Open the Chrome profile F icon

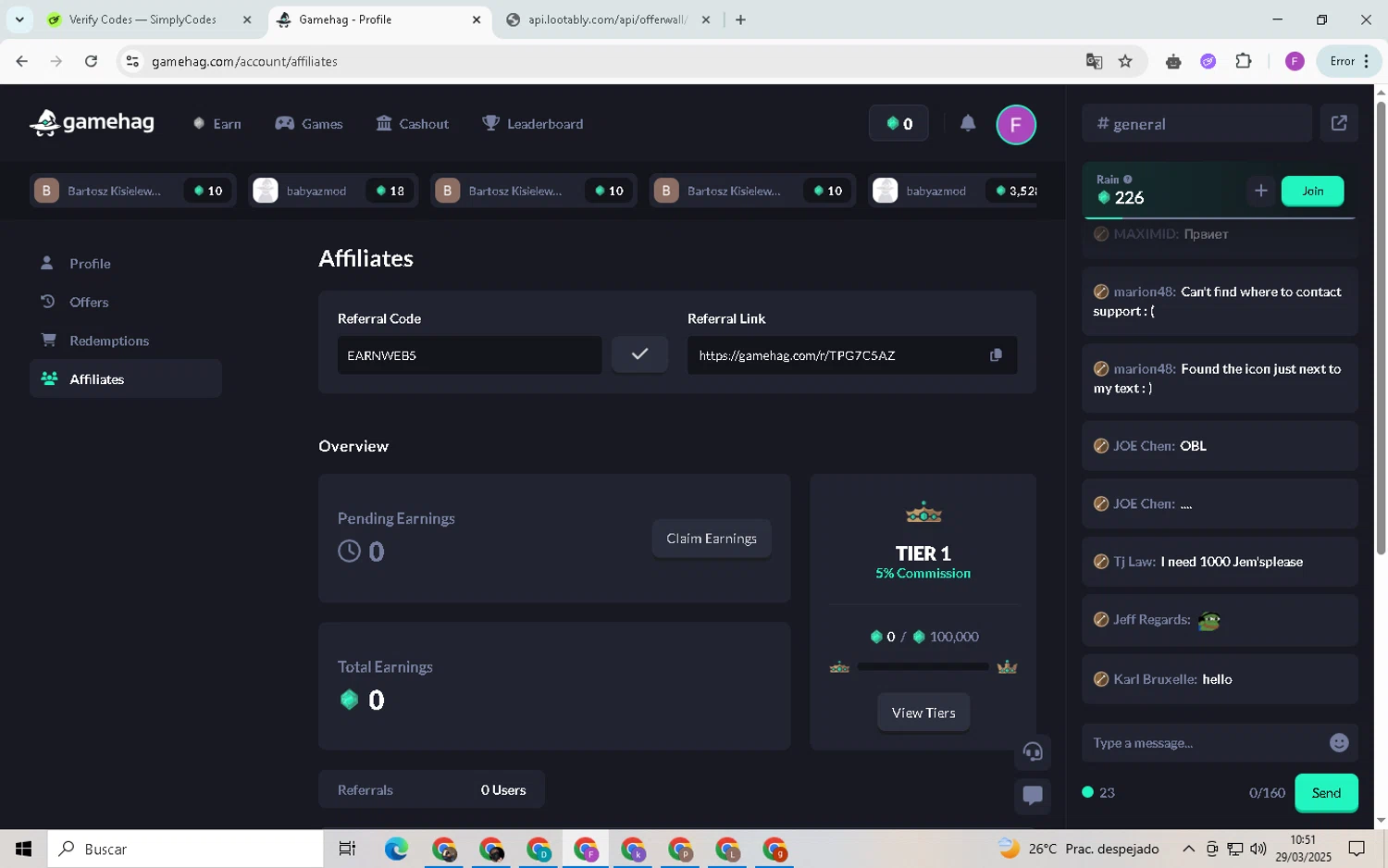(x=1295, y=61)
